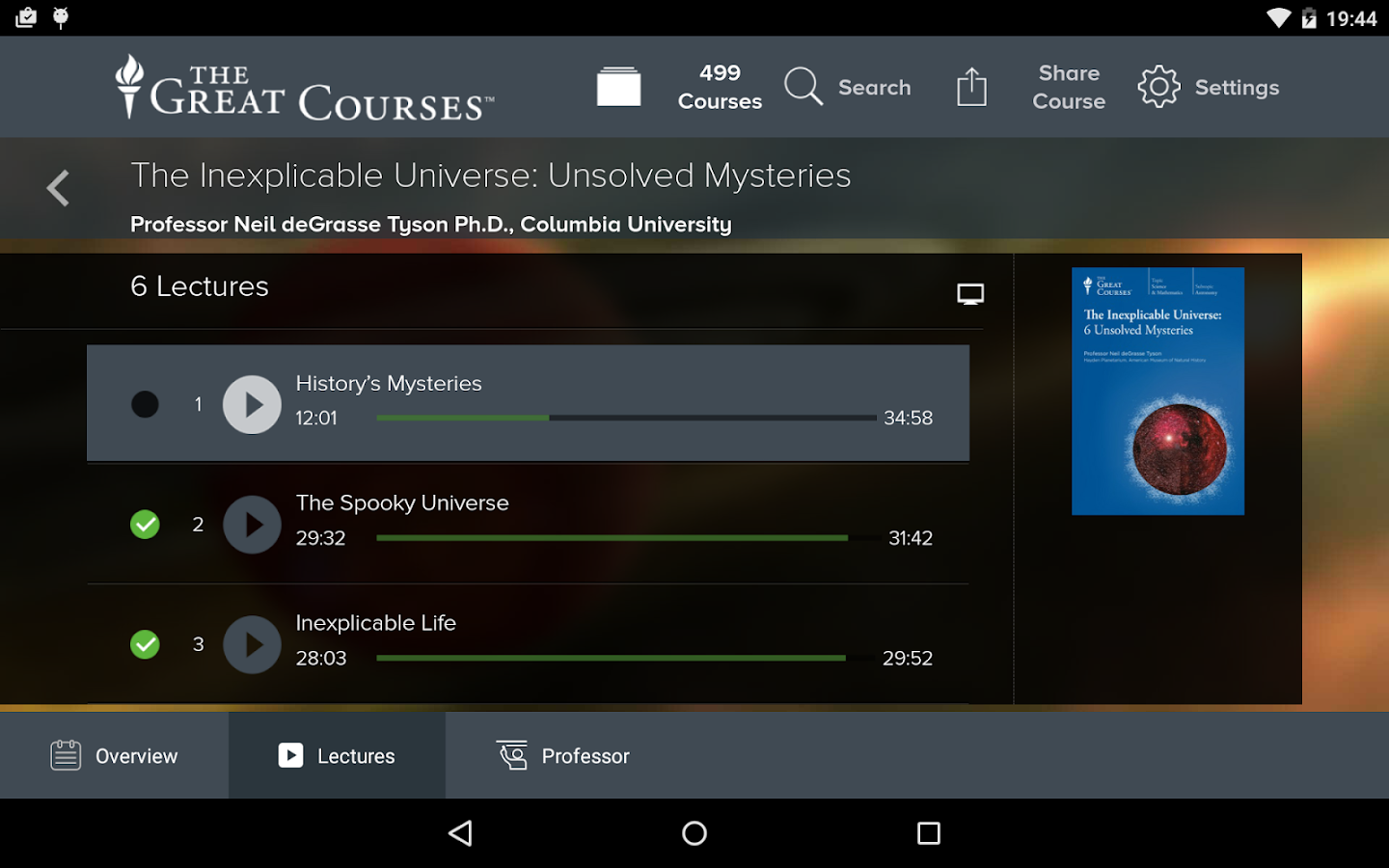The height and width of the screenshot is (868, 1389).
Task: Open the courses library stack icon
Action: 618,87
